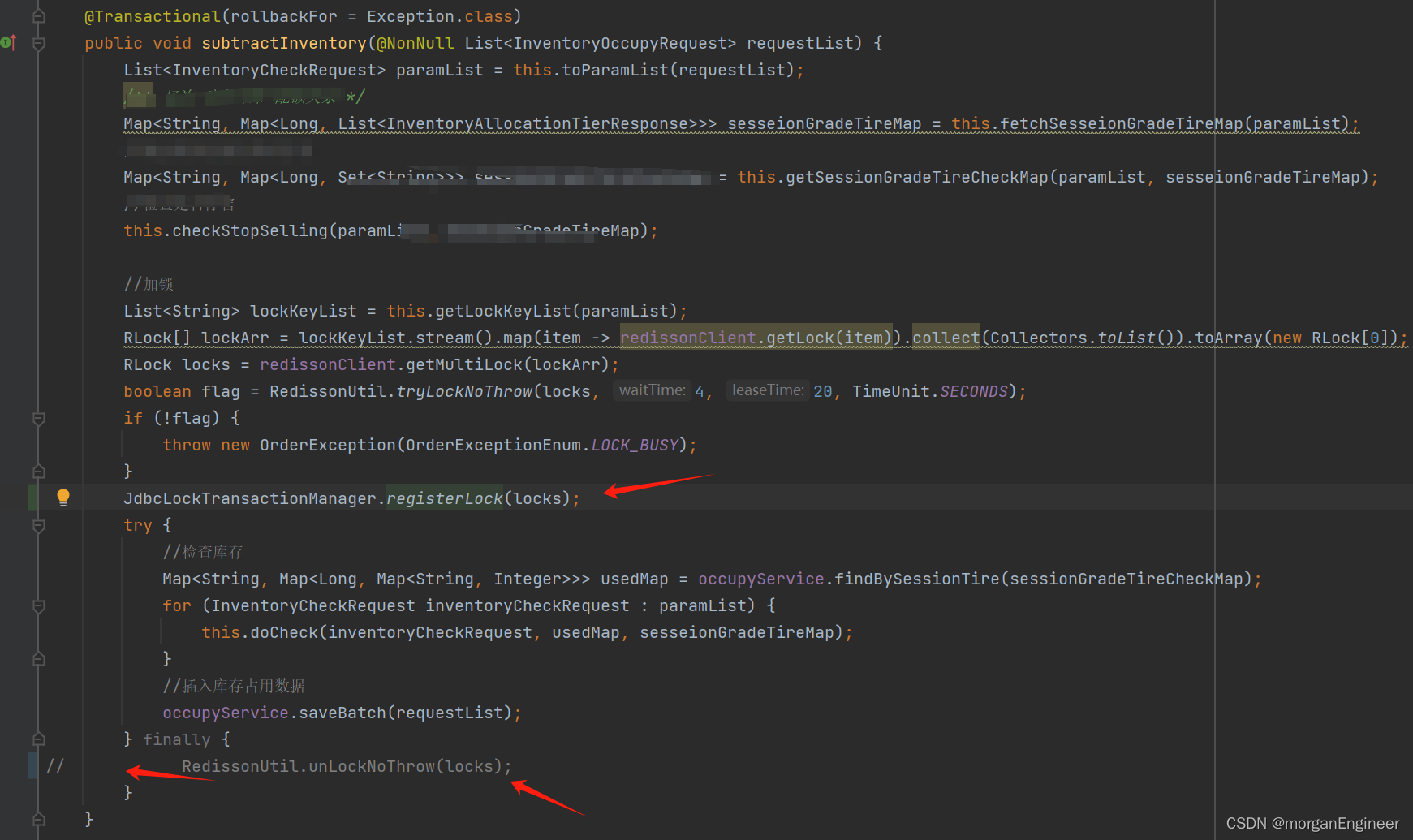
Task: Click the getMultiLock method call
Action: tap(464, 364)
